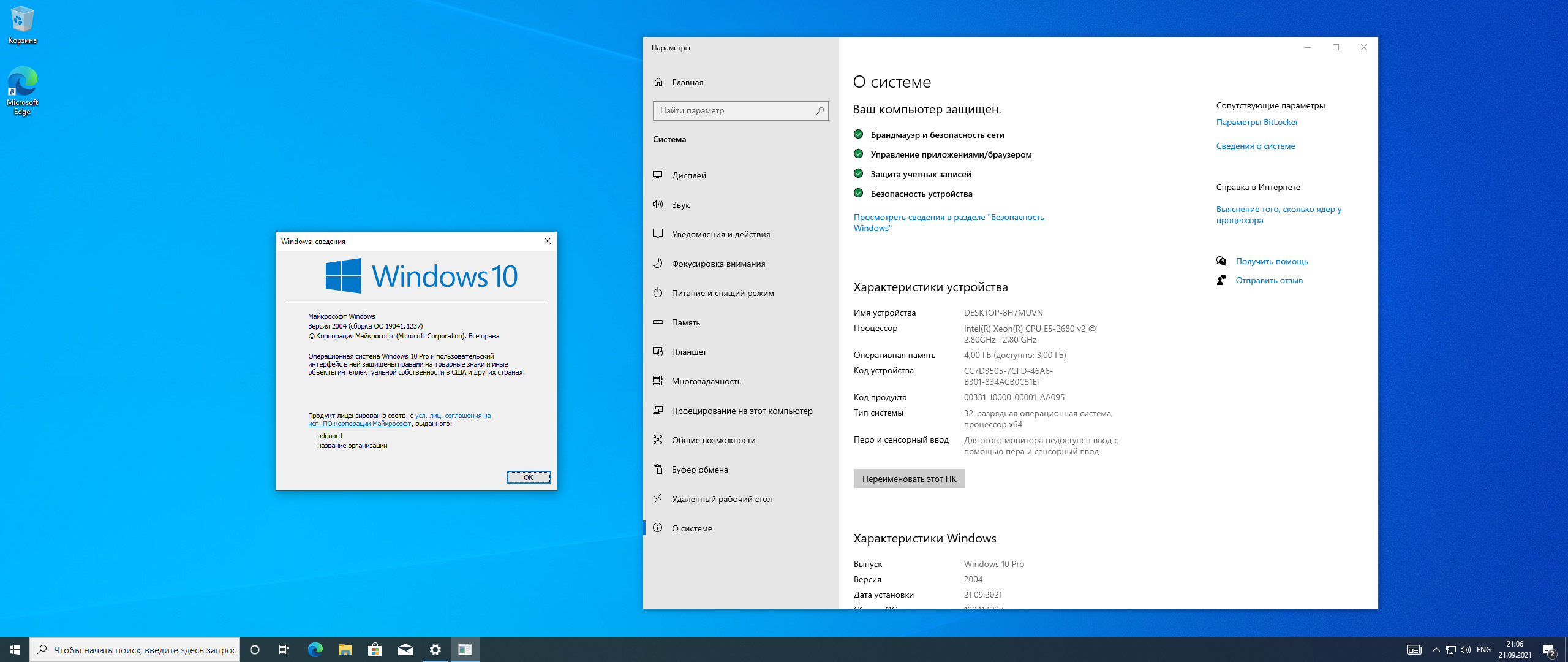Screen dimensions: 1568x662
Task: Click the О системе info icon
Action: click(658, 528)
